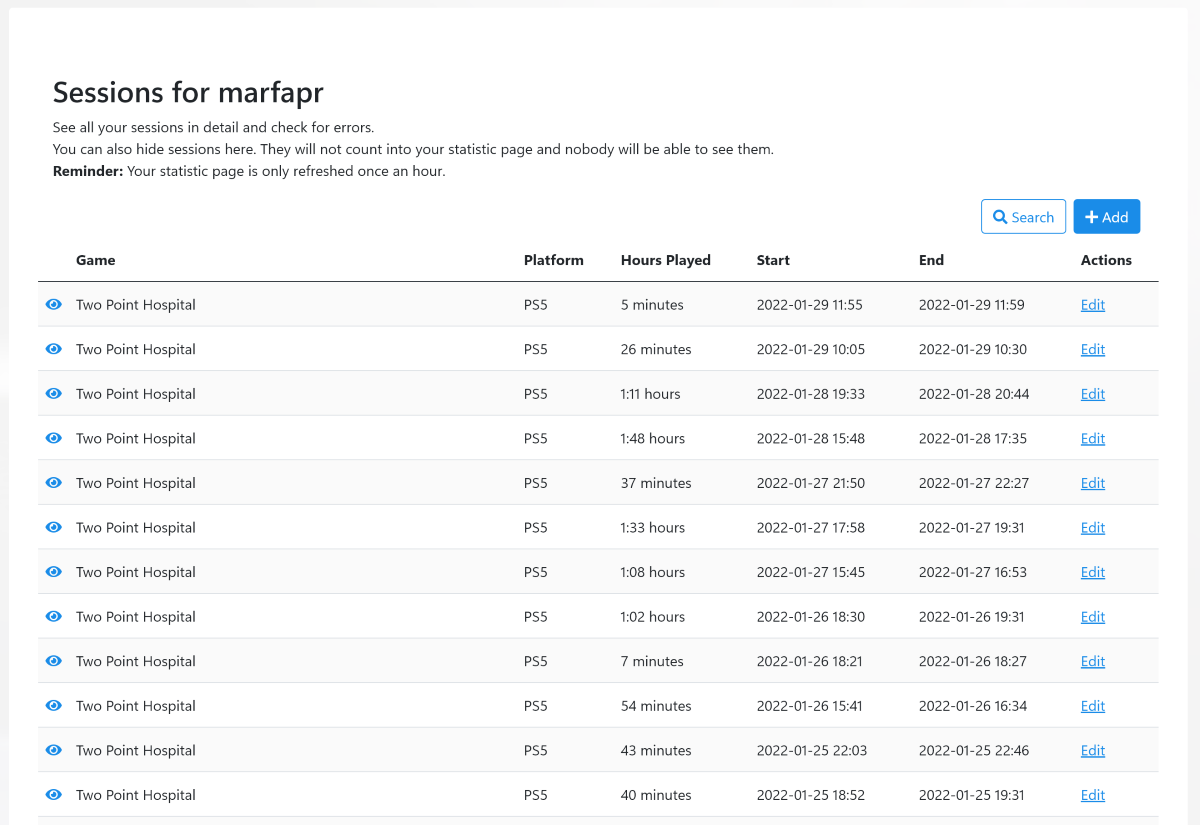Hide the 43 minutes session via eye icon
The image size is (1200, 825).
(x=54, y=750)
